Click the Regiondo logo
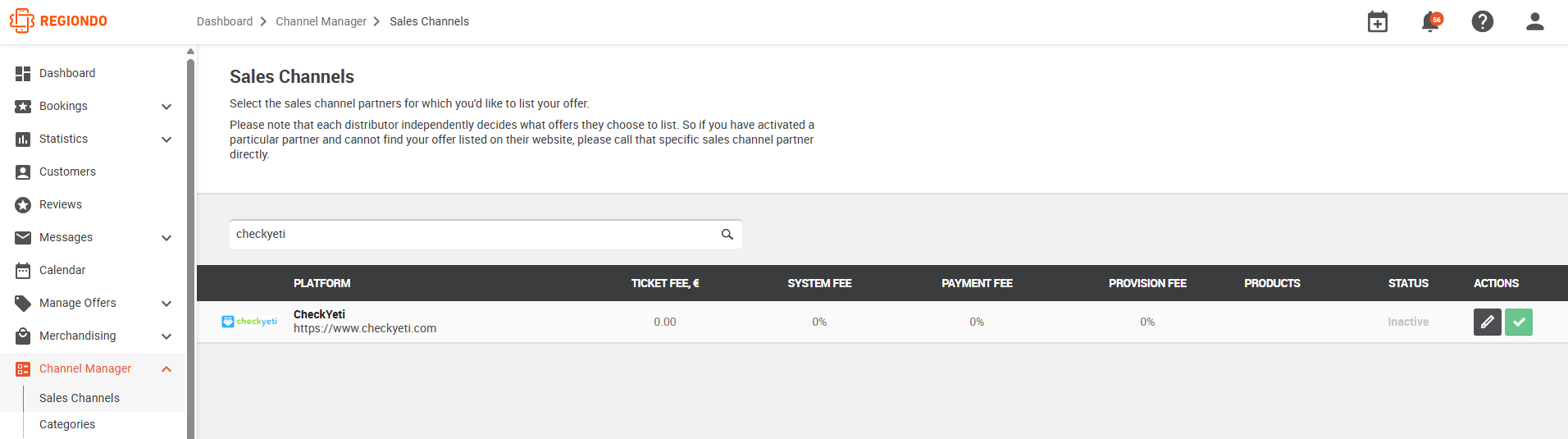This screenshot has height=439, width=1568. pos(58,21)
